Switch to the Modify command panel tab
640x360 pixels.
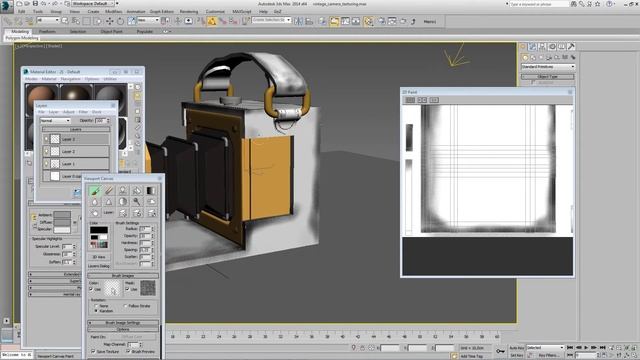pyautogui.click(x=532, y=47)
